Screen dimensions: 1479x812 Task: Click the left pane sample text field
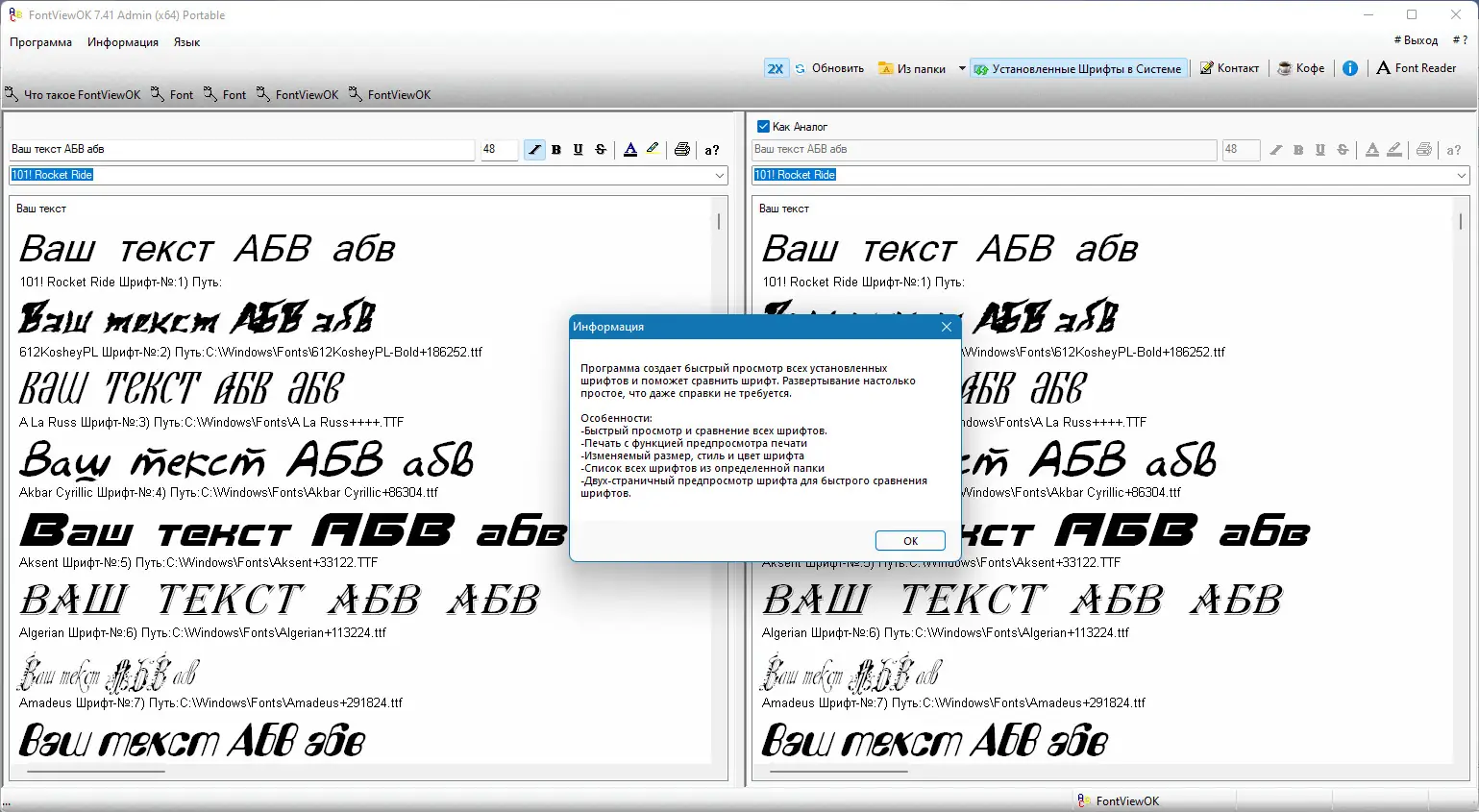(242, 150)
